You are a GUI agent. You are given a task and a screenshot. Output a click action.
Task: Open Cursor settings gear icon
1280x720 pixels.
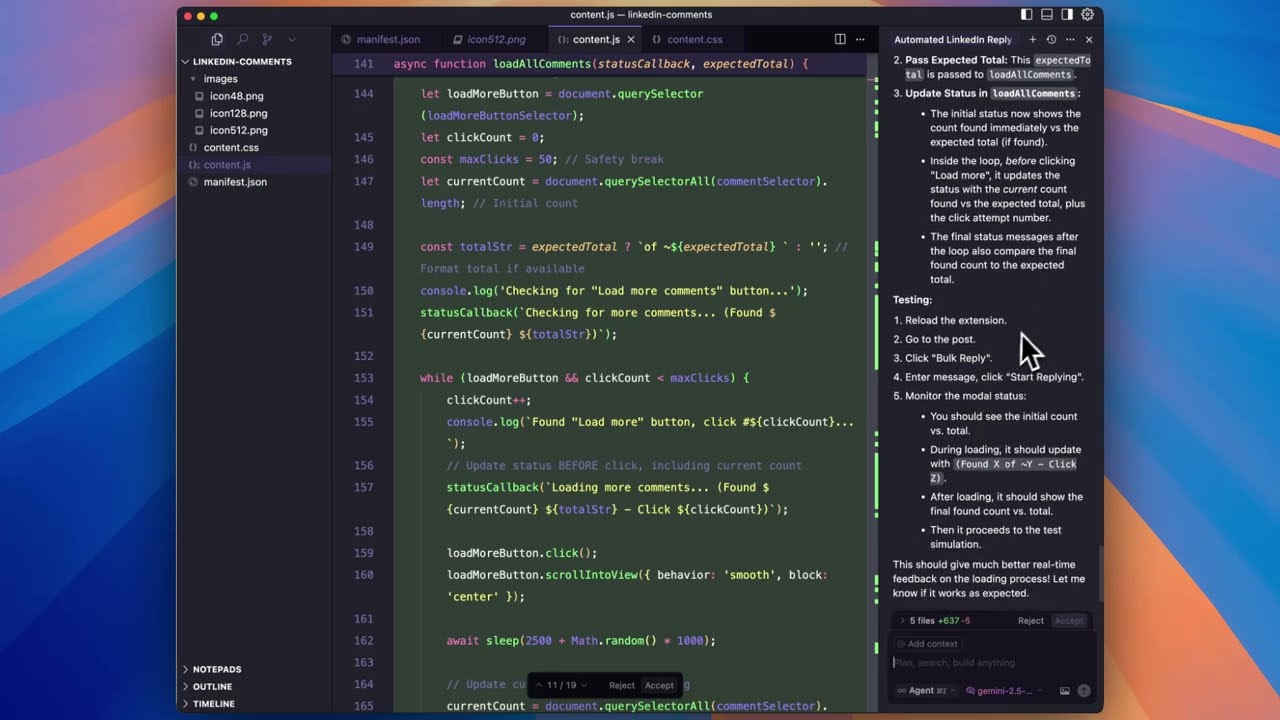click(x=1087, y=15)
